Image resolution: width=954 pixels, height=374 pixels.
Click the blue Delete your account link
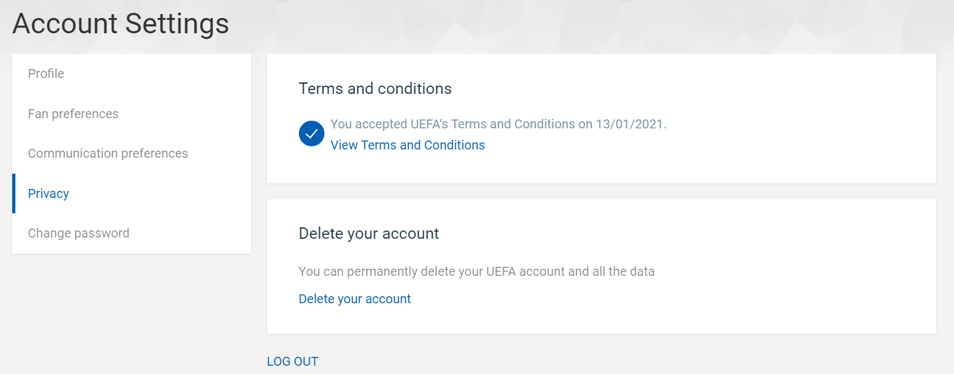355,299
